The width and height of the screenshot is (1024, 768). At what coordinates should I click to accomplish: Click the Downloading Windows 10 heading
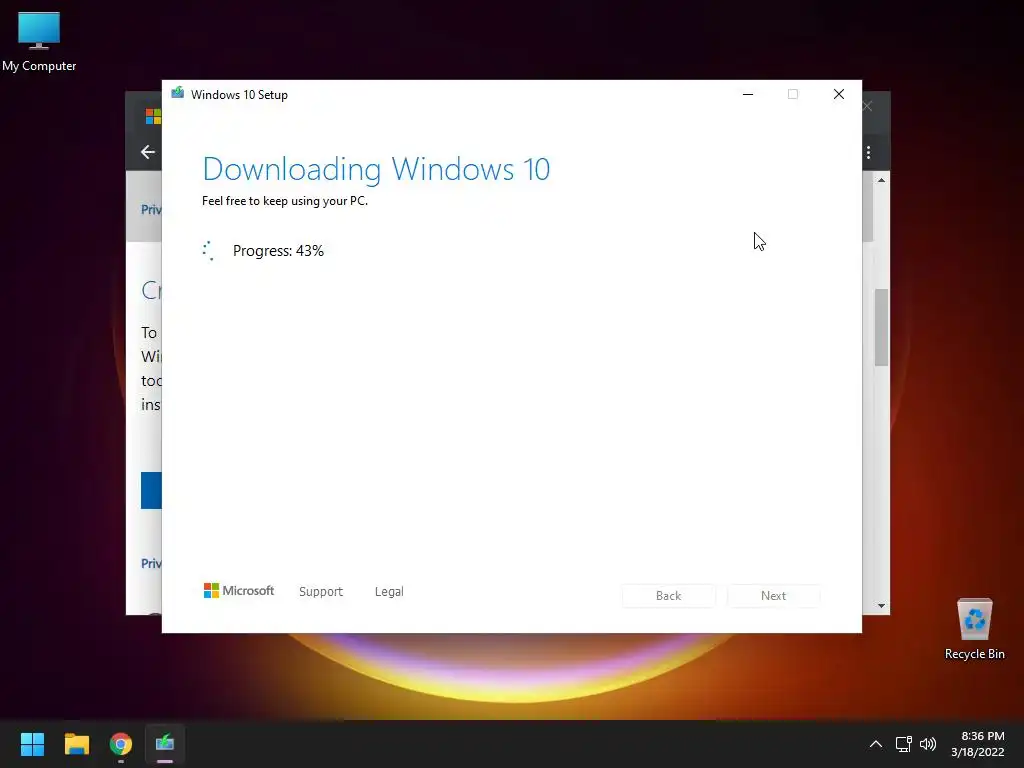click(376, 169)
